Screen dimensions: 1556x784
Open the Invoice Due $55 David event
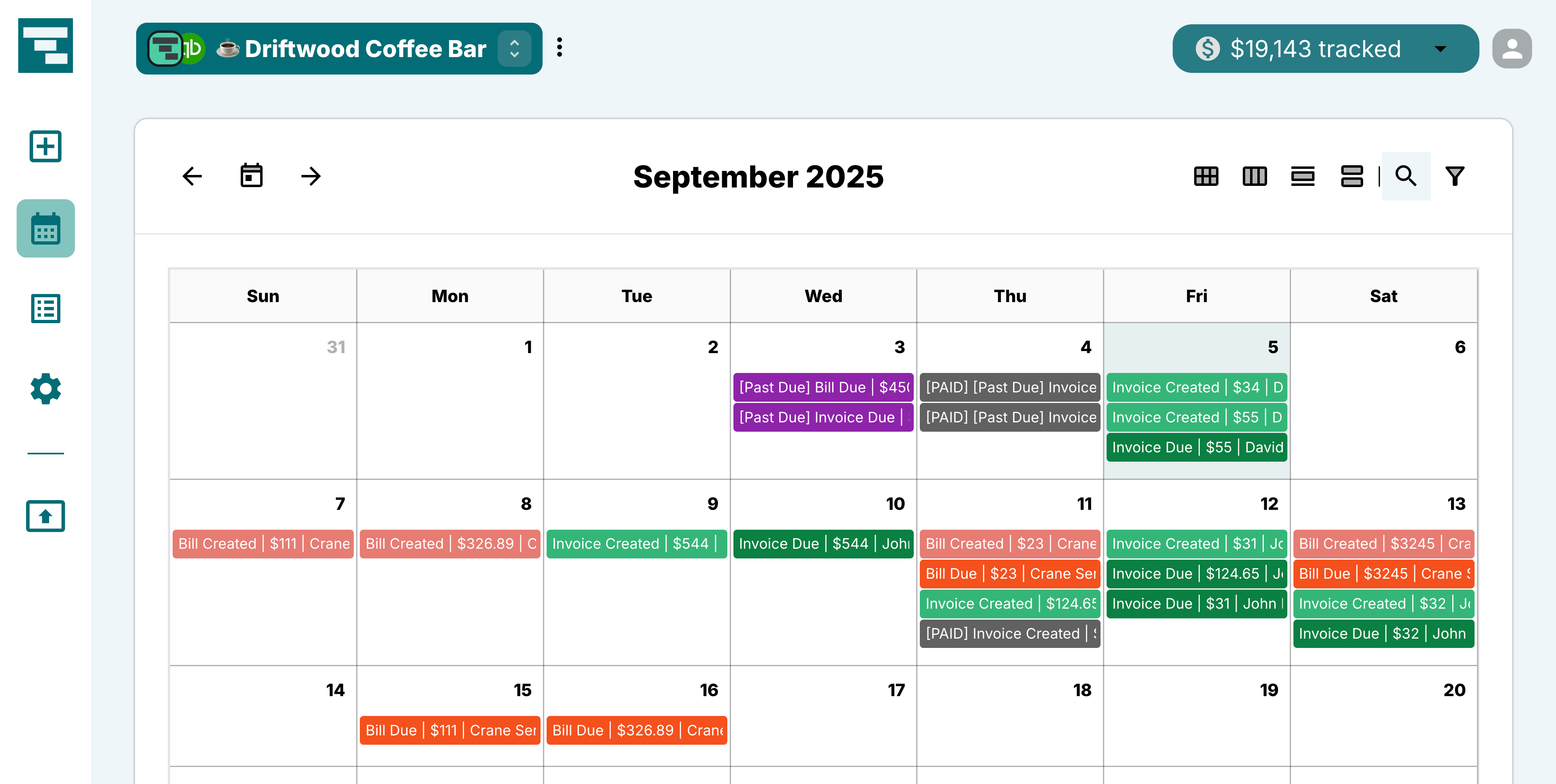(1196, 447)
